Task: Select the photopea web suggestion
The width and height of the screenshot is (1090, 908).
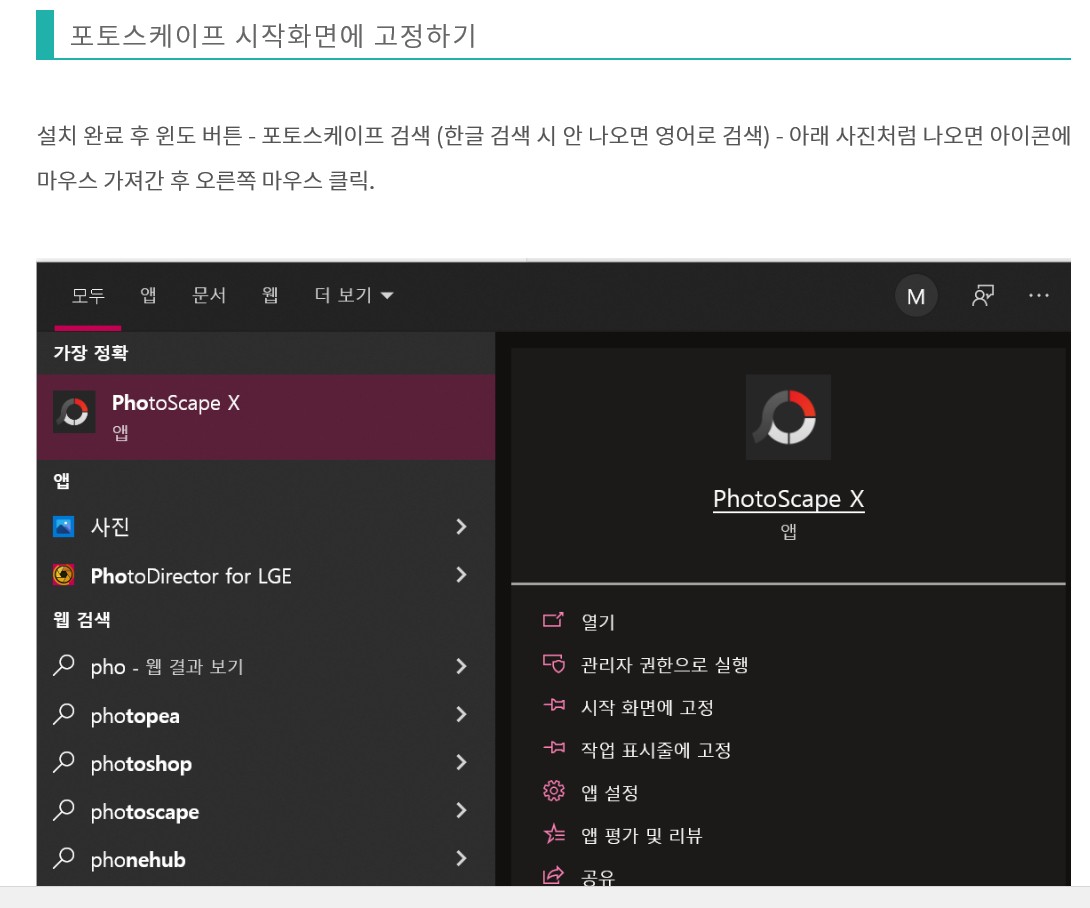Action: (x=266, y=715)
